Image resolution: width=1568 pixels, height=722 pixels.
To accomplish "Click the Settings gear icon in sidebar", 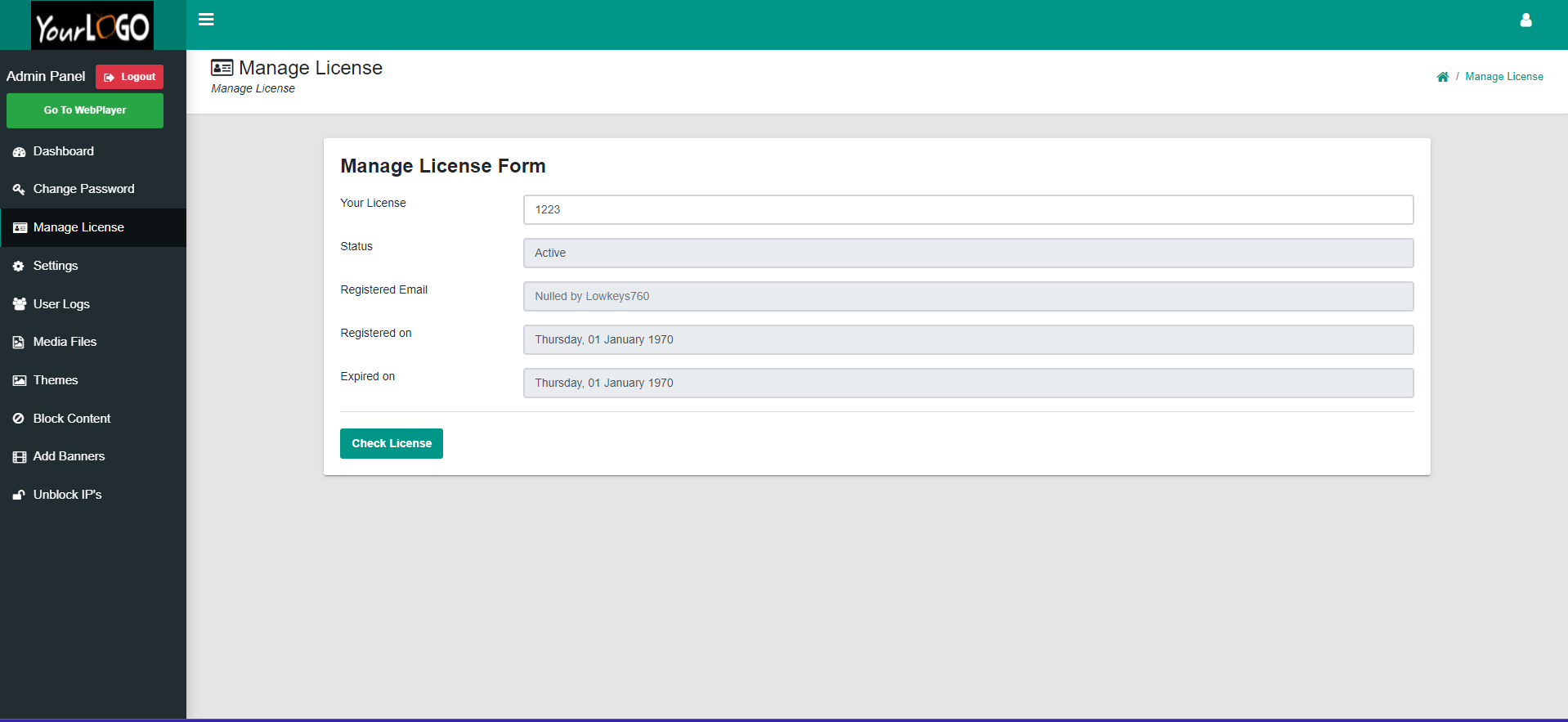I will tap(19, 267).
